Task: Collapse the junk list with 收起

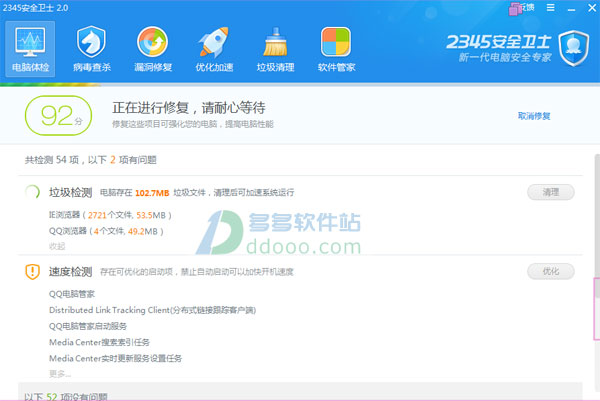Action: (x=57, y=246)
